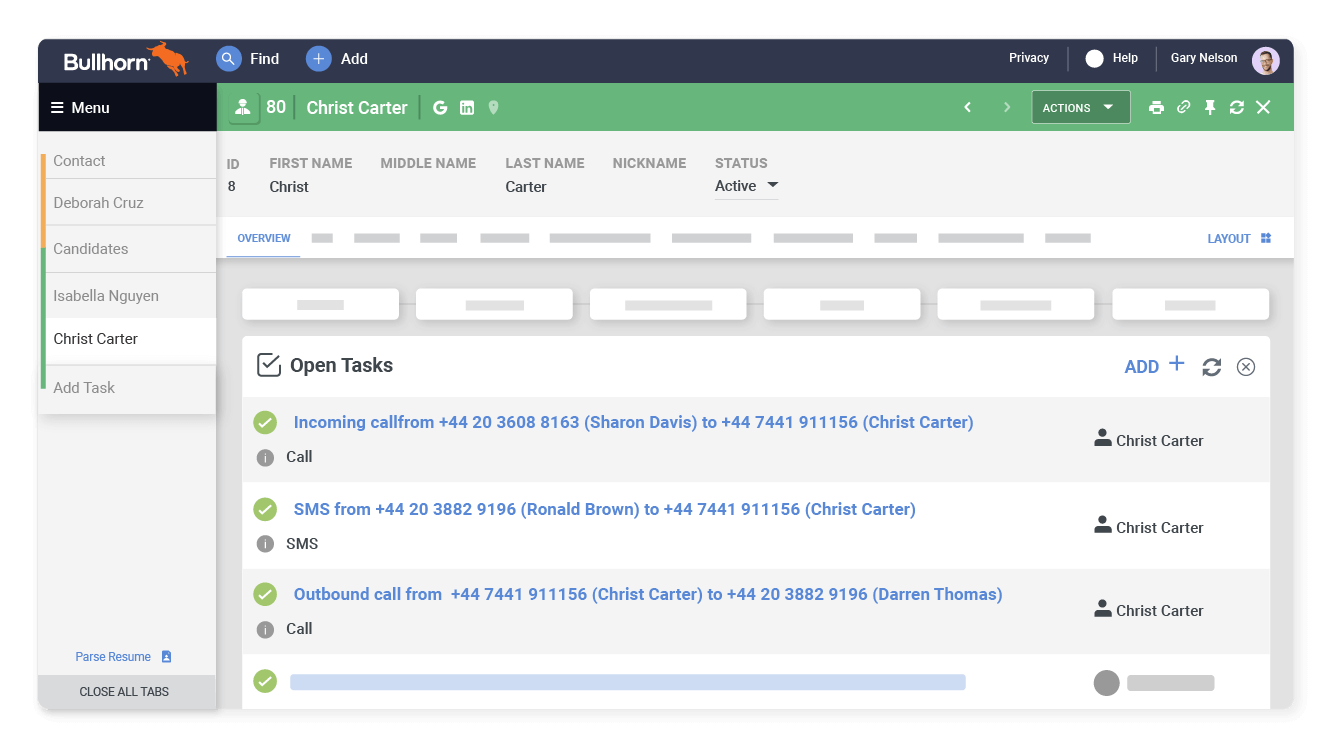
Task: Click the loading progress bar of the fourth task
Action: click(x=628, y=681)
